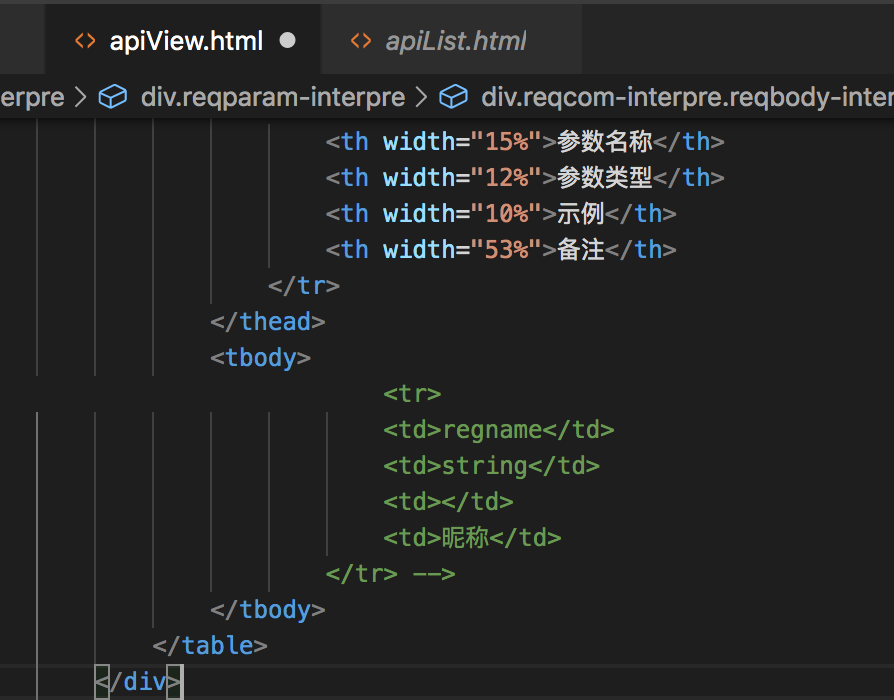The image size is (894, 700).
Task: Click the cube icon before div.reqparam-interpre
Action: click(113, 96)
